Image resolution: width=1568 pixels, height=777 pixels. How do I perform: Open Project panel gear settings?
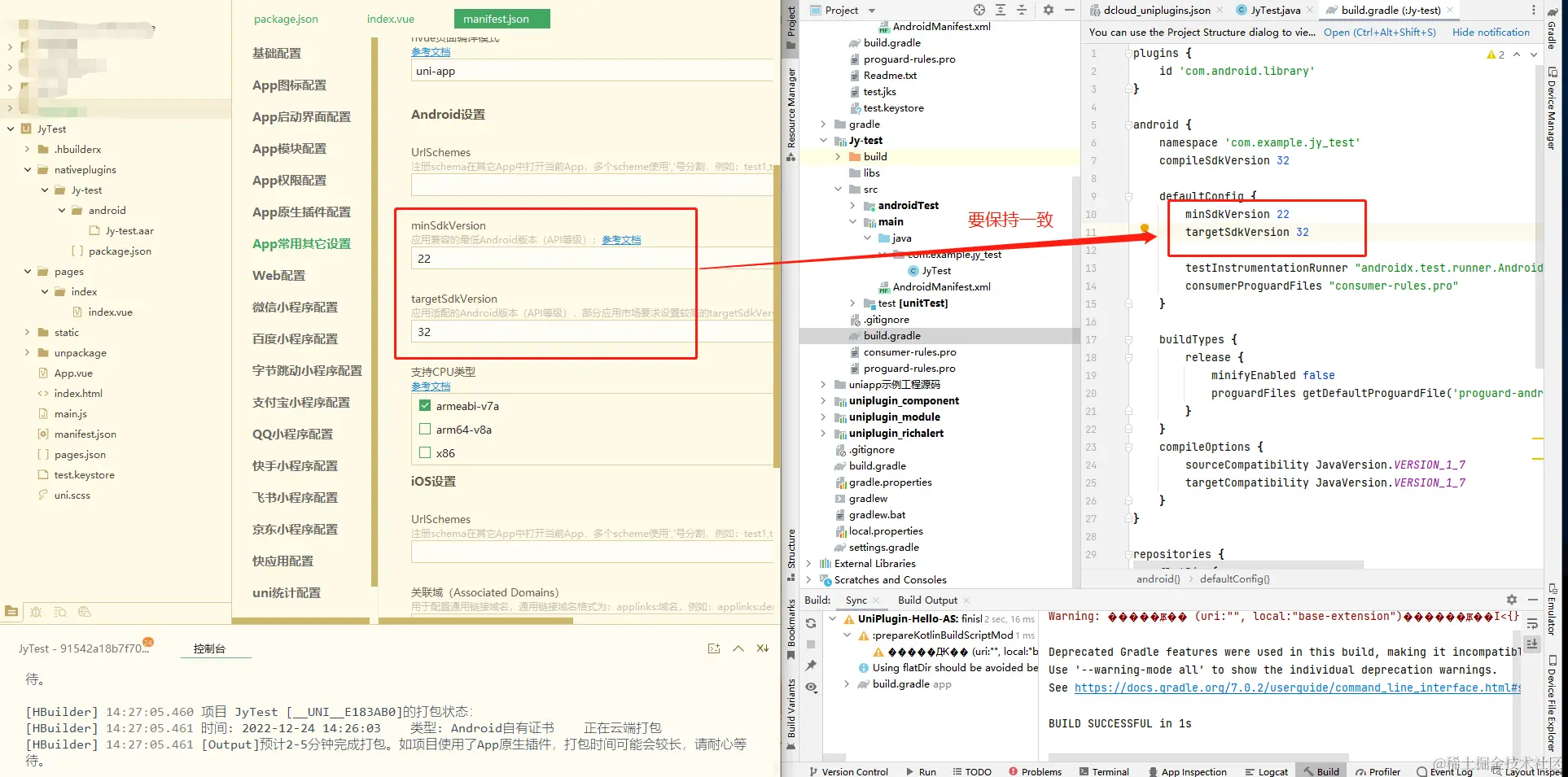coord(1049,10)
